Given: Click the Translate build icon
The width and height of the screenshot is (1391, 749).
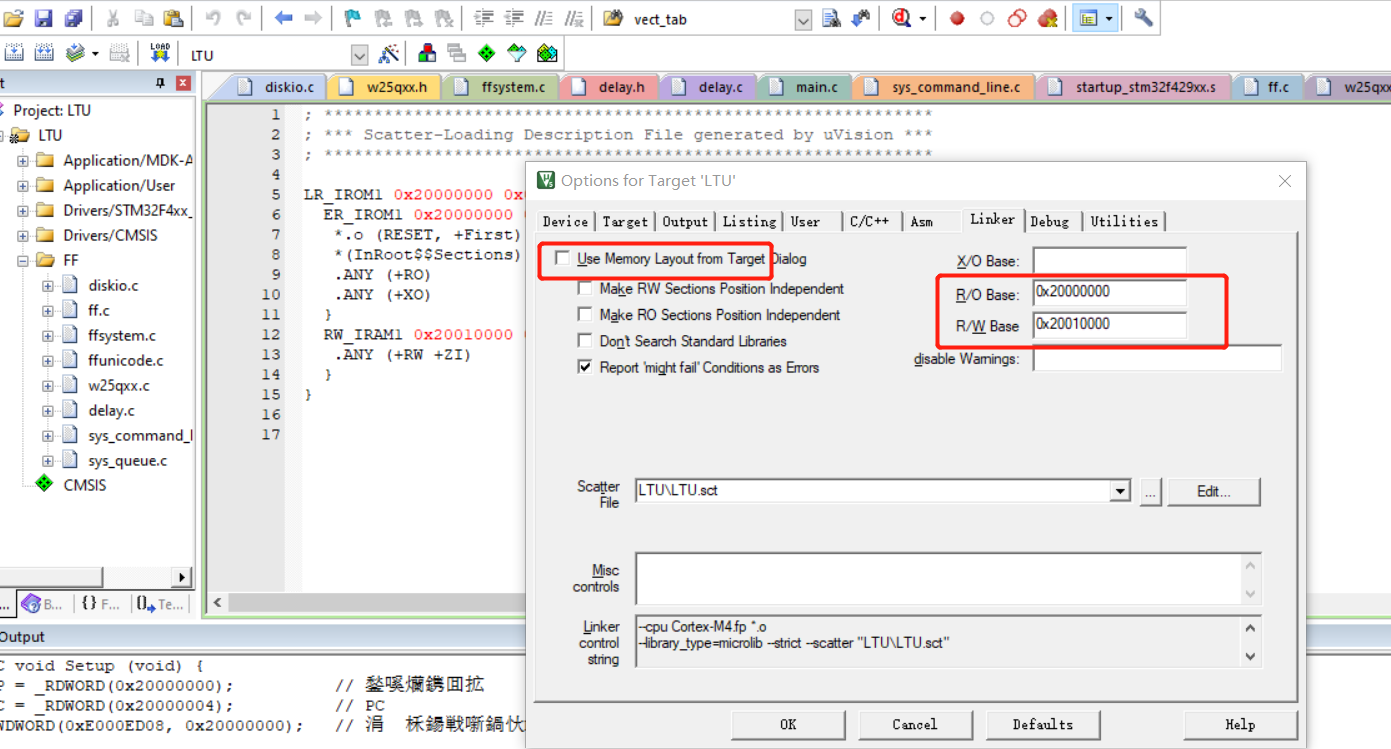Looking at the screenshot, I should [x=14, y=53].
